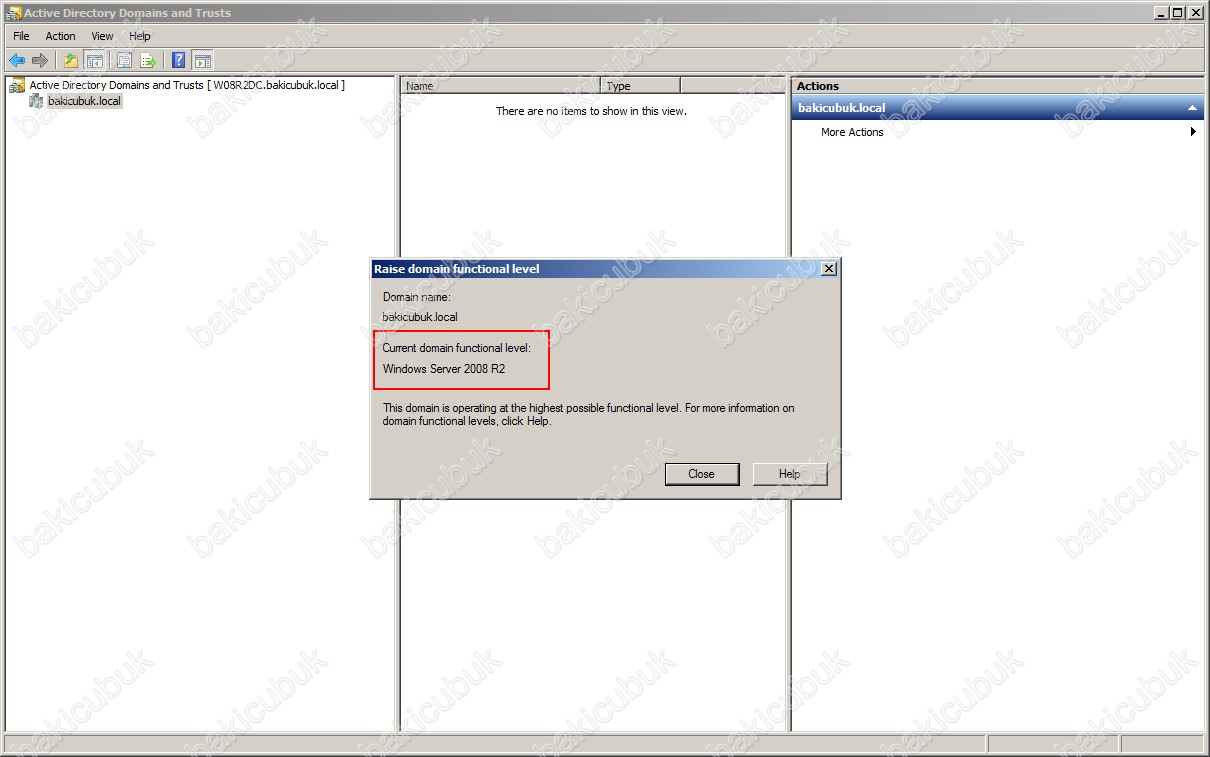1210x757 pixels.
Task: Expand the More Actions submenu arrow
Action: tap(1193, 132)
